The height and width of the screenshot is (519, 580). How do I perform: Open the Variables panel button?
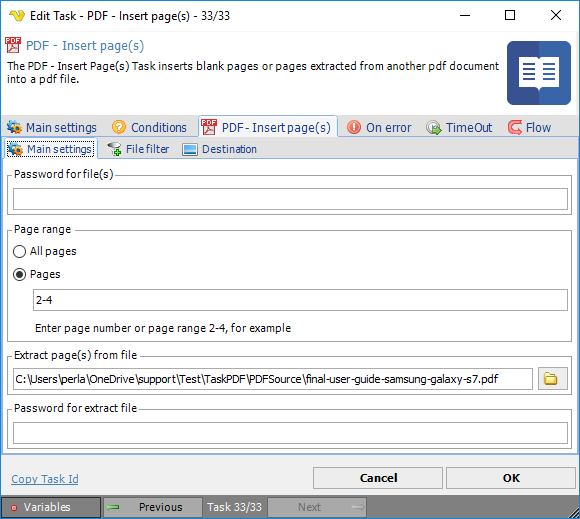51,507
